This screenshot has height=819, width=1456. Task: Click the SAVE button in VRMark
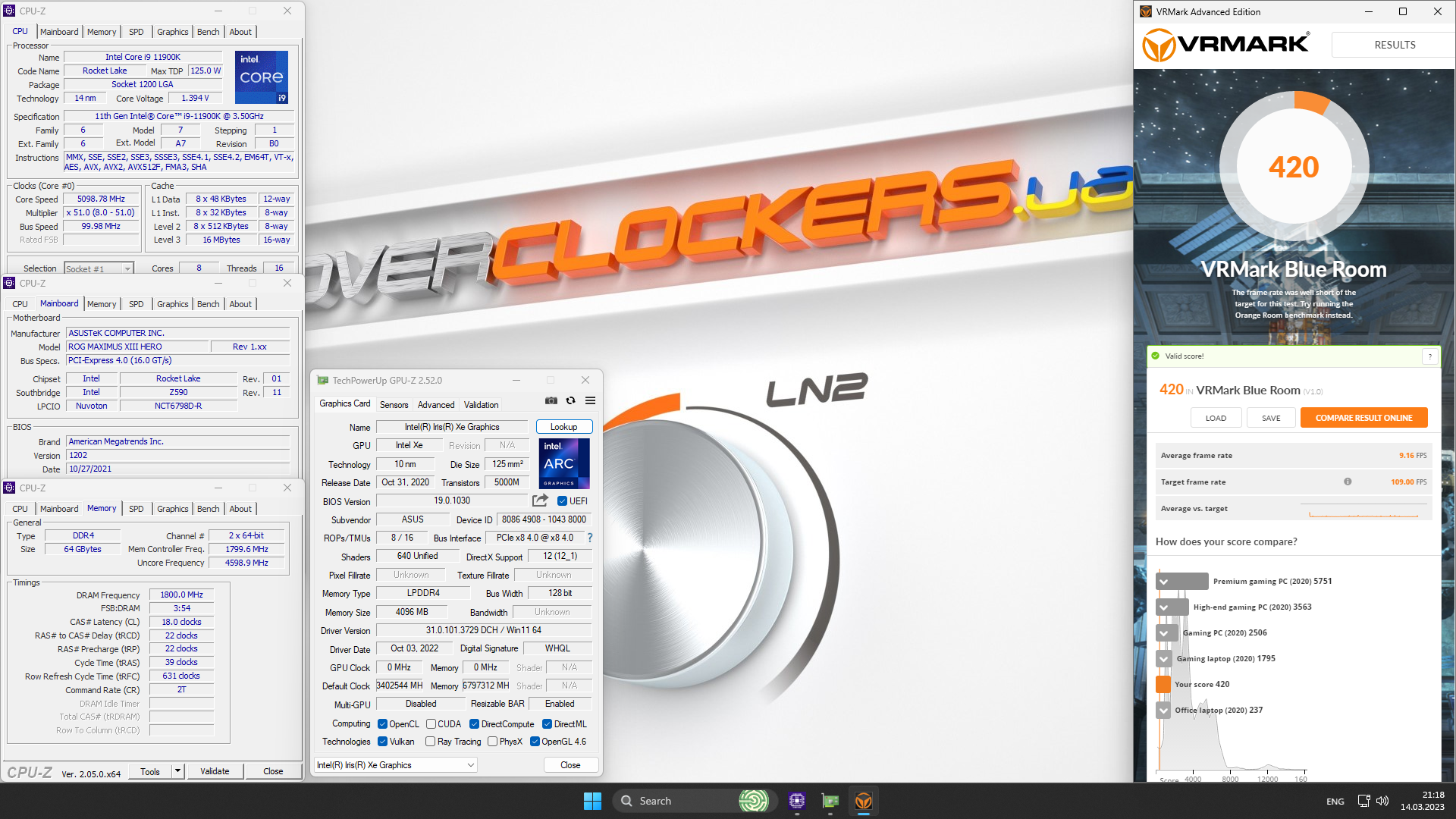point(1271,418)
